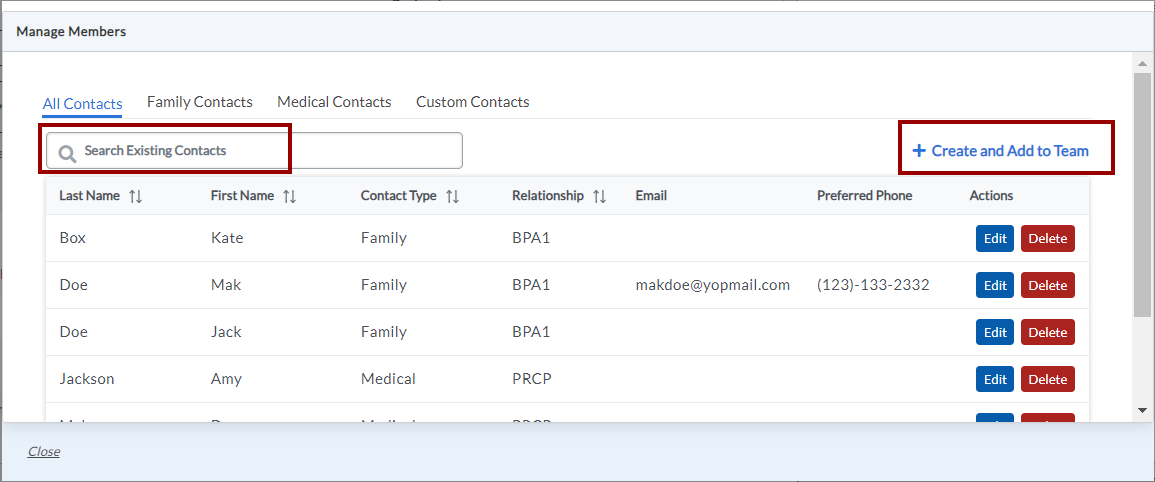
Task: Edit Amy Jackson contact
Action: tap(995, 380)
